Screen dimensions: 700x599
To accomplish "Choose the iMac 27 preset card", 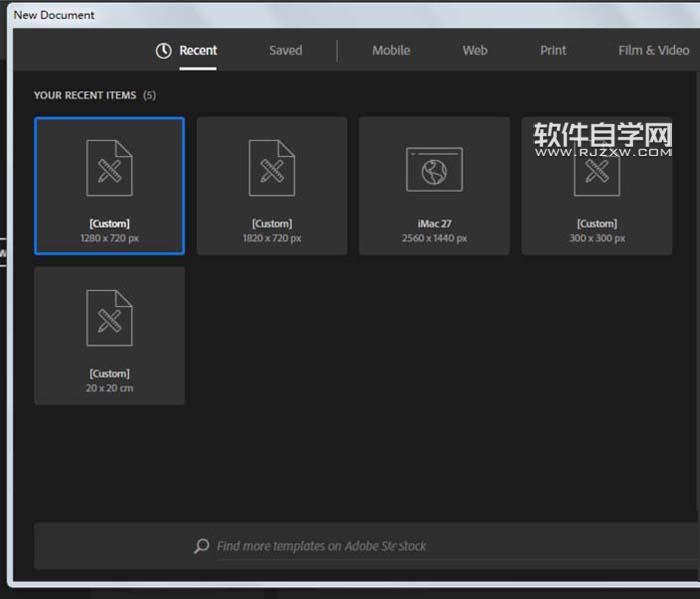I will [434, 186].
